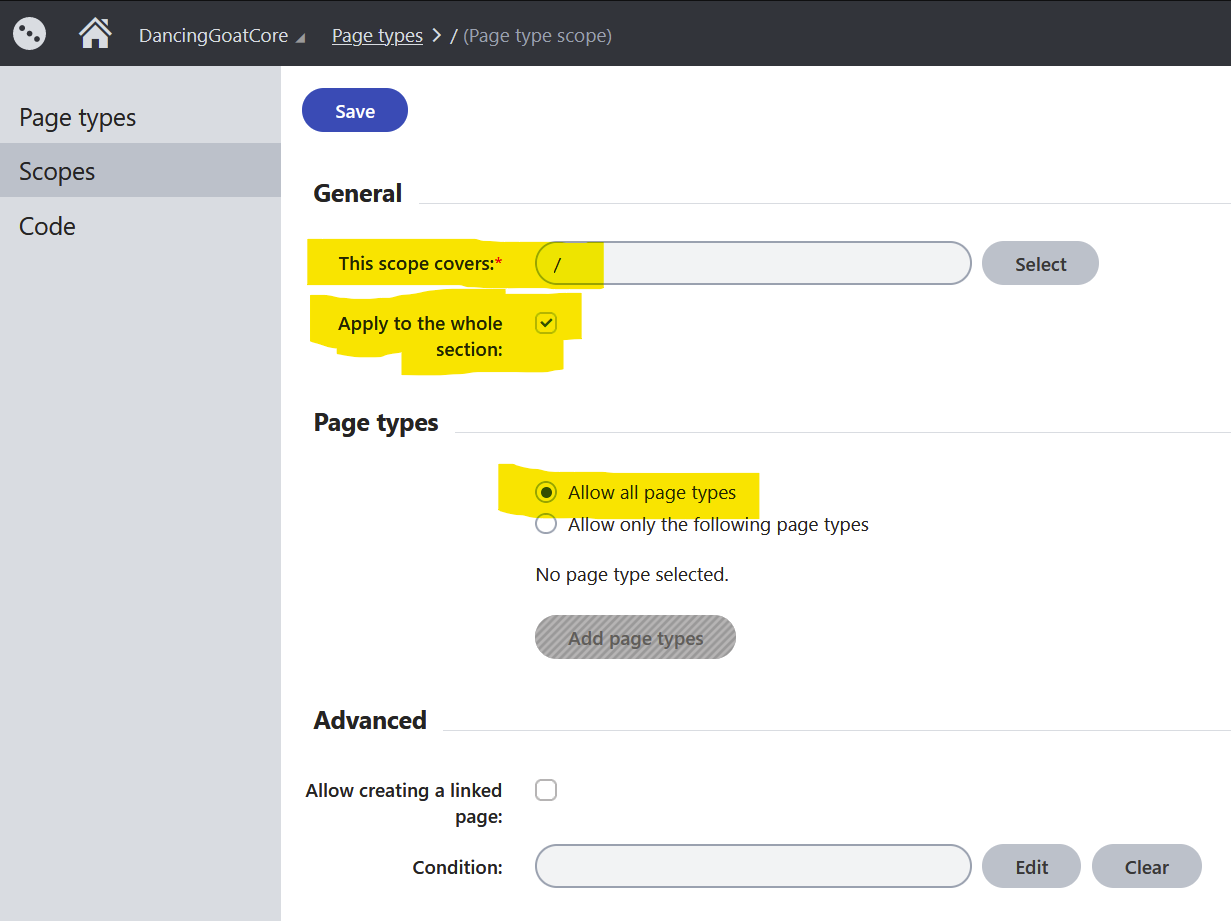Click Edit beside the Condition field

(x=1031, y=866)
